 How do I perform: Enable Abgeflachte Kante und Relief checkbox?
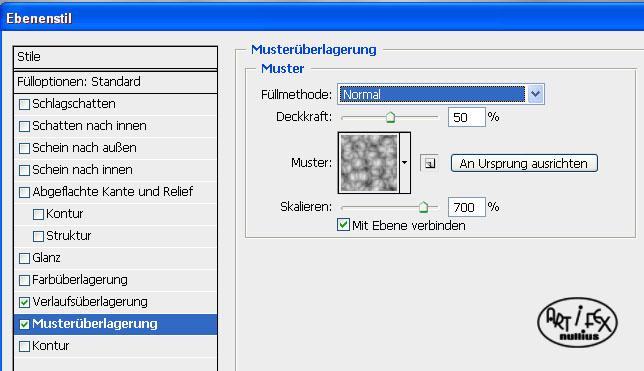[24, 192]
